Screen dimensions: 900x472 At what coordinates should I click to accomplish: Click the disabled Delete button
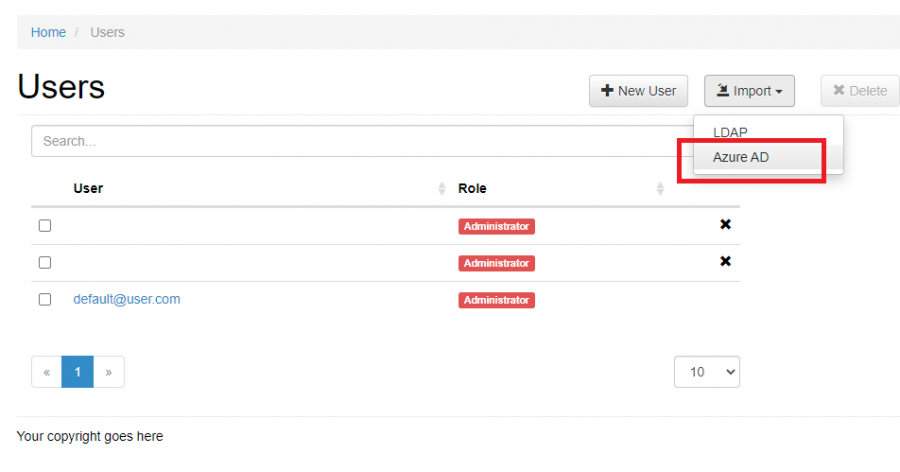pos(860,91)
